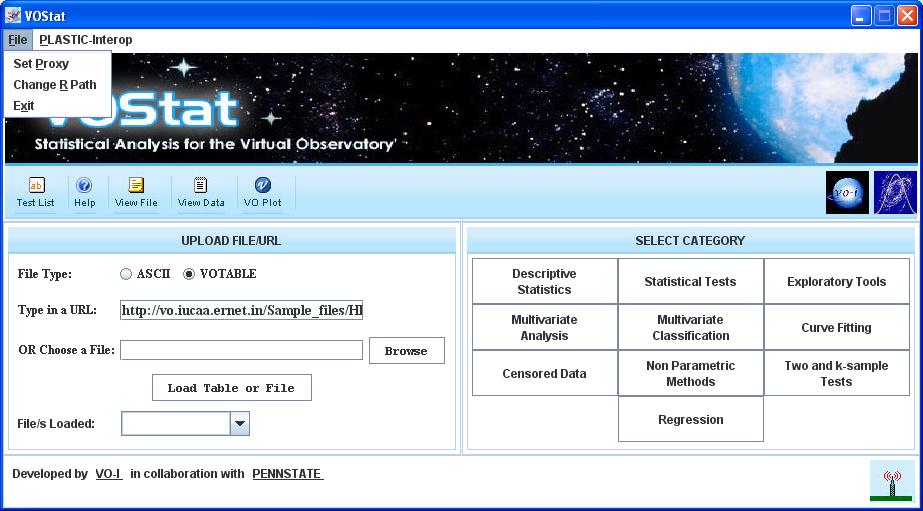Select the Descriptive Statistics category

coord(544,281)
